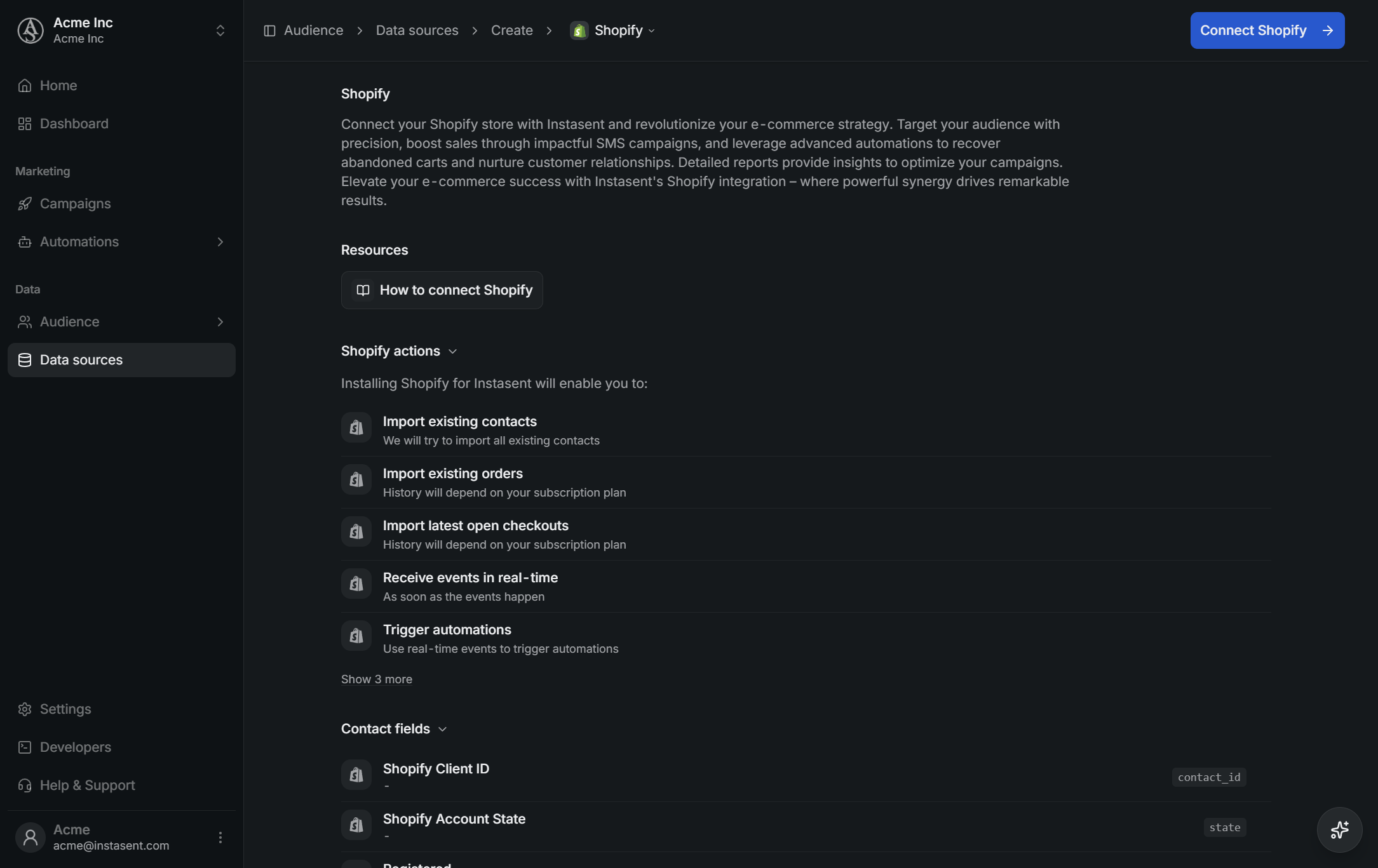Click the Home icon in sidebar
The height and width of the screenshot is (868, 1378).
[25, 86]
